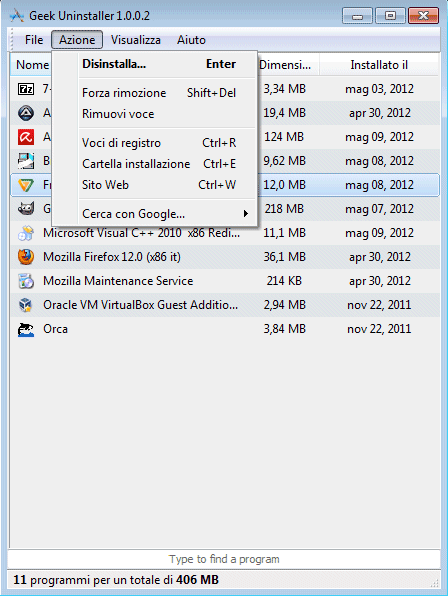The width and height of the screenshot is (448, 596).
Task: Open Cartella installazione
Action: 155,164
